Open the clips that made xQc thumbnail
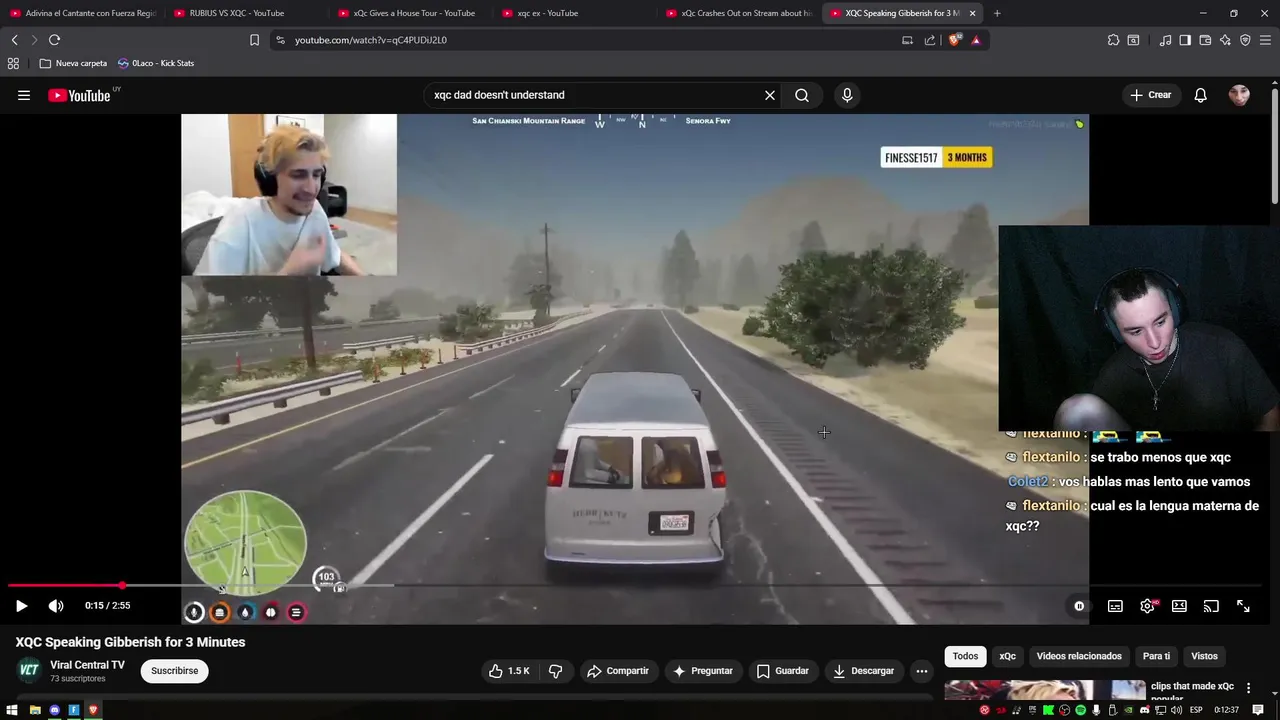 1045,690
